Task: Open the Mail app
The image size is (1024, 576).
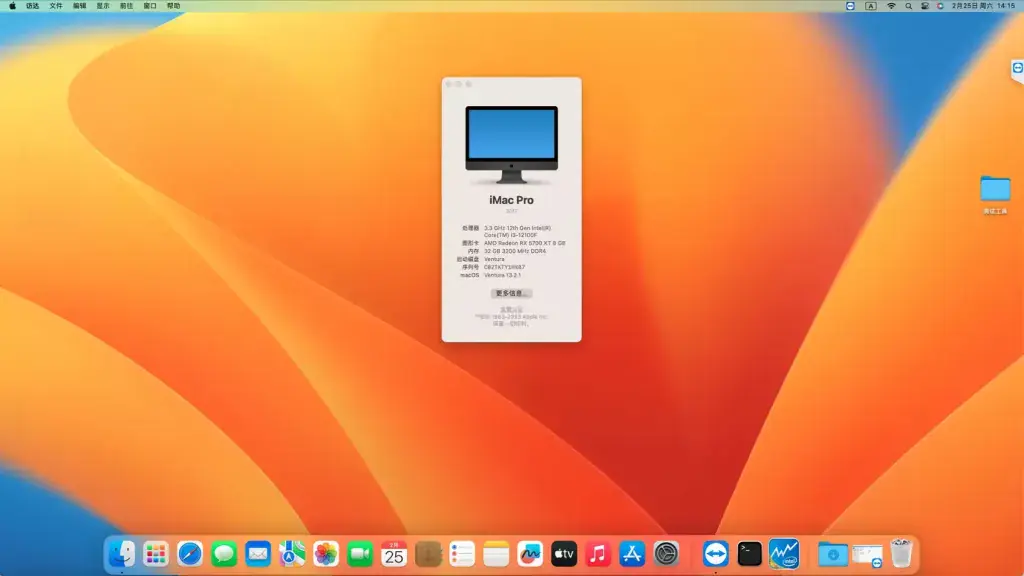Action: pos(258,554)
